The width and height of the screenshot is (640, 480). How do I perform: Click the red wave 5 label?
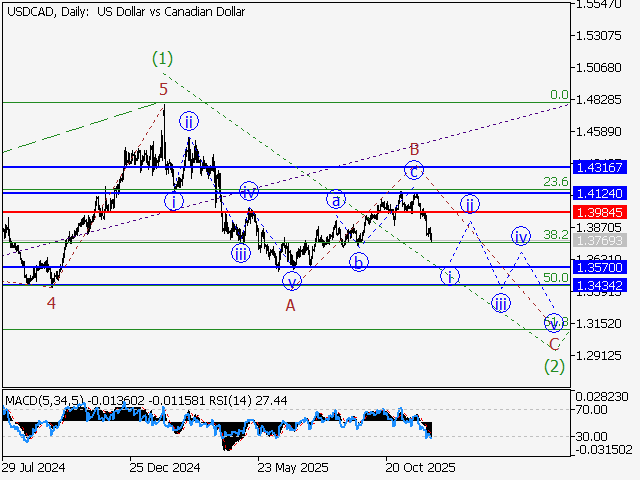tap(163, 89)
